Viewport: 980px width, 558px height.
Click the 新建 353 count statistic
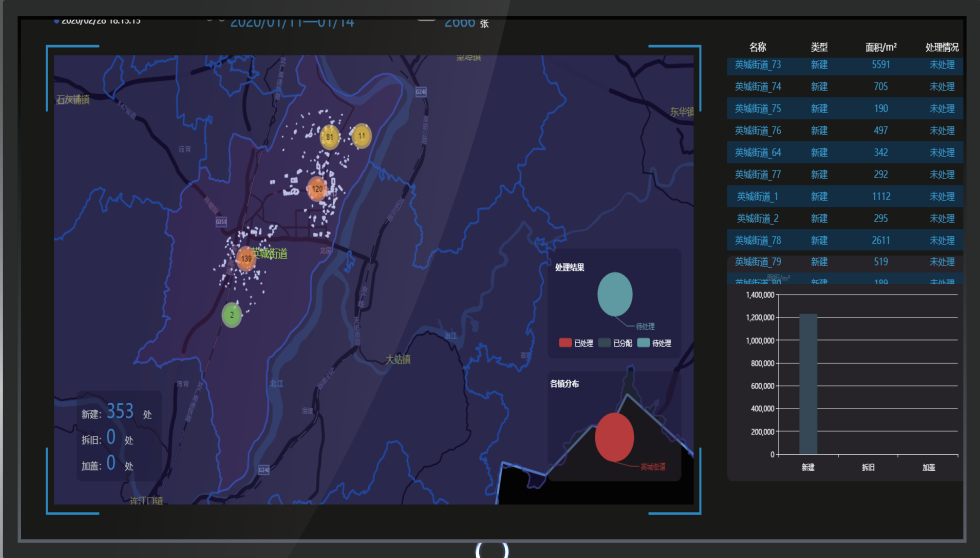point(119,412)
